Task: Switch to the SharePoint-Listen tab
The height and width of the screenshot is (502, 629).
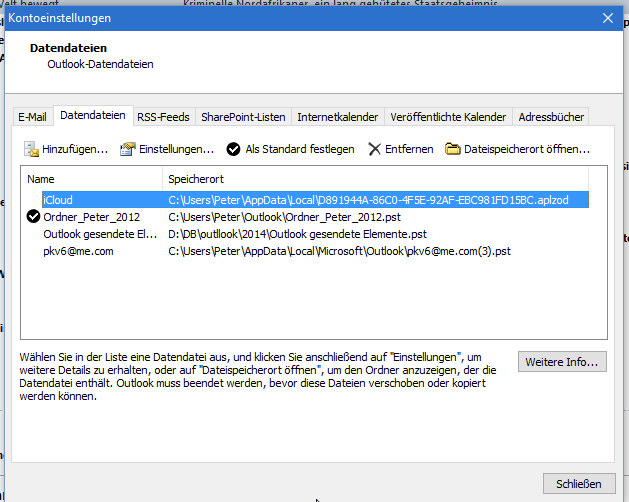Action: point(243,117)
